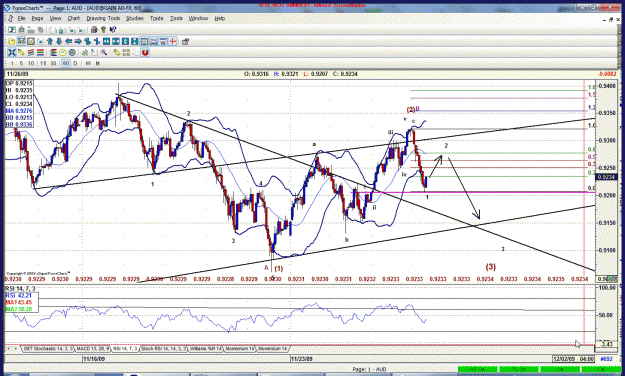
Task: Toggle the chart grid icon
Action: pos(144,41)
